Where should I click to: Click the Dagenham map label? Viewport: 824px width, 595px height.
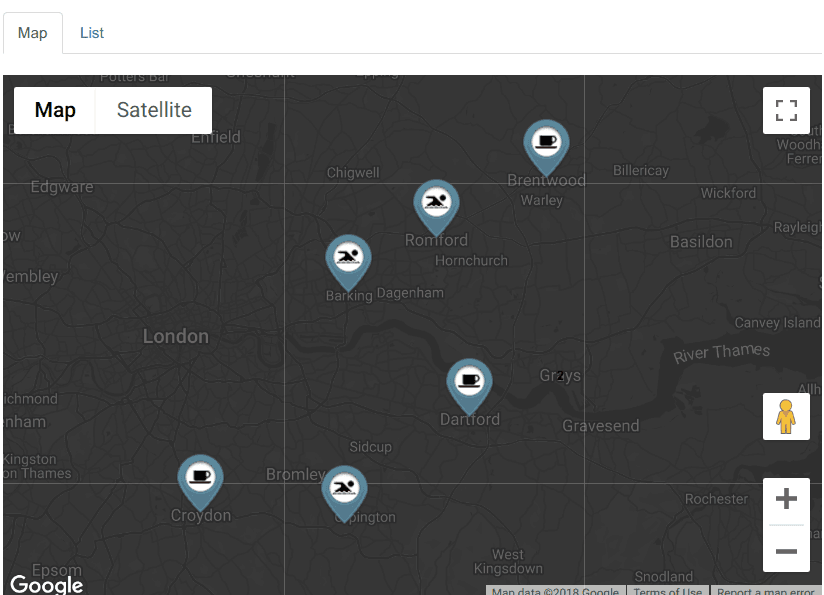tap(410, 293)
